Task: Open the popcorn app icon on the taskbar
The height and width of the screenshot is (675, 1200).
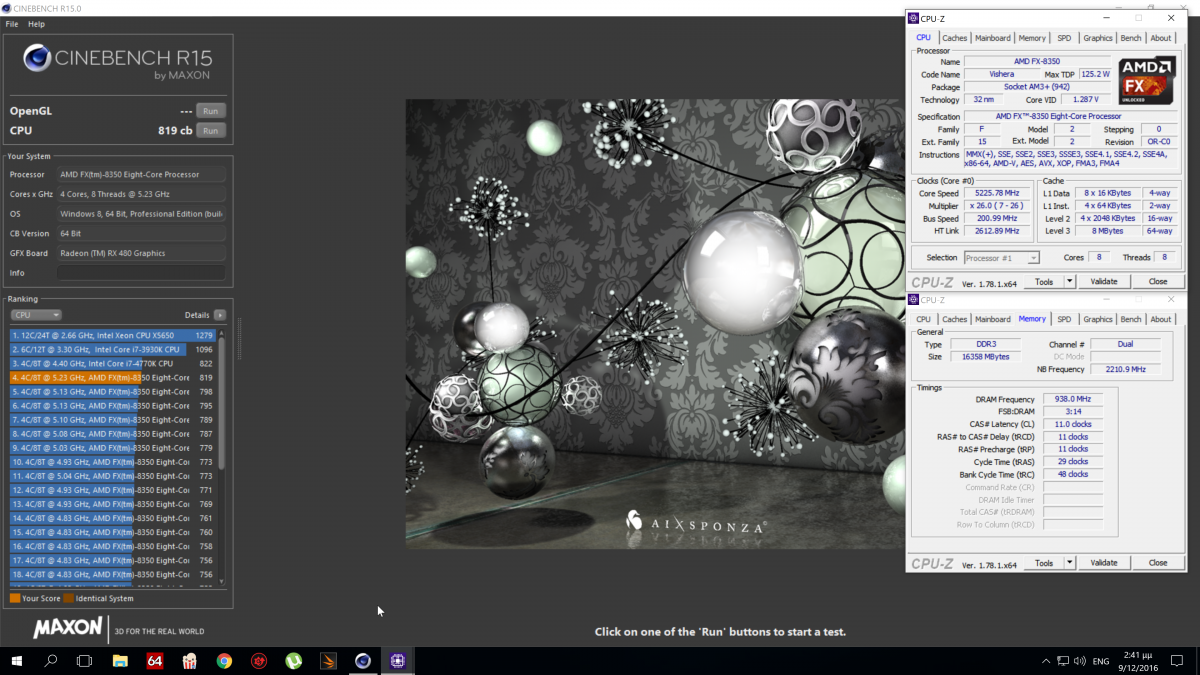Action: (x=189, y=661)
